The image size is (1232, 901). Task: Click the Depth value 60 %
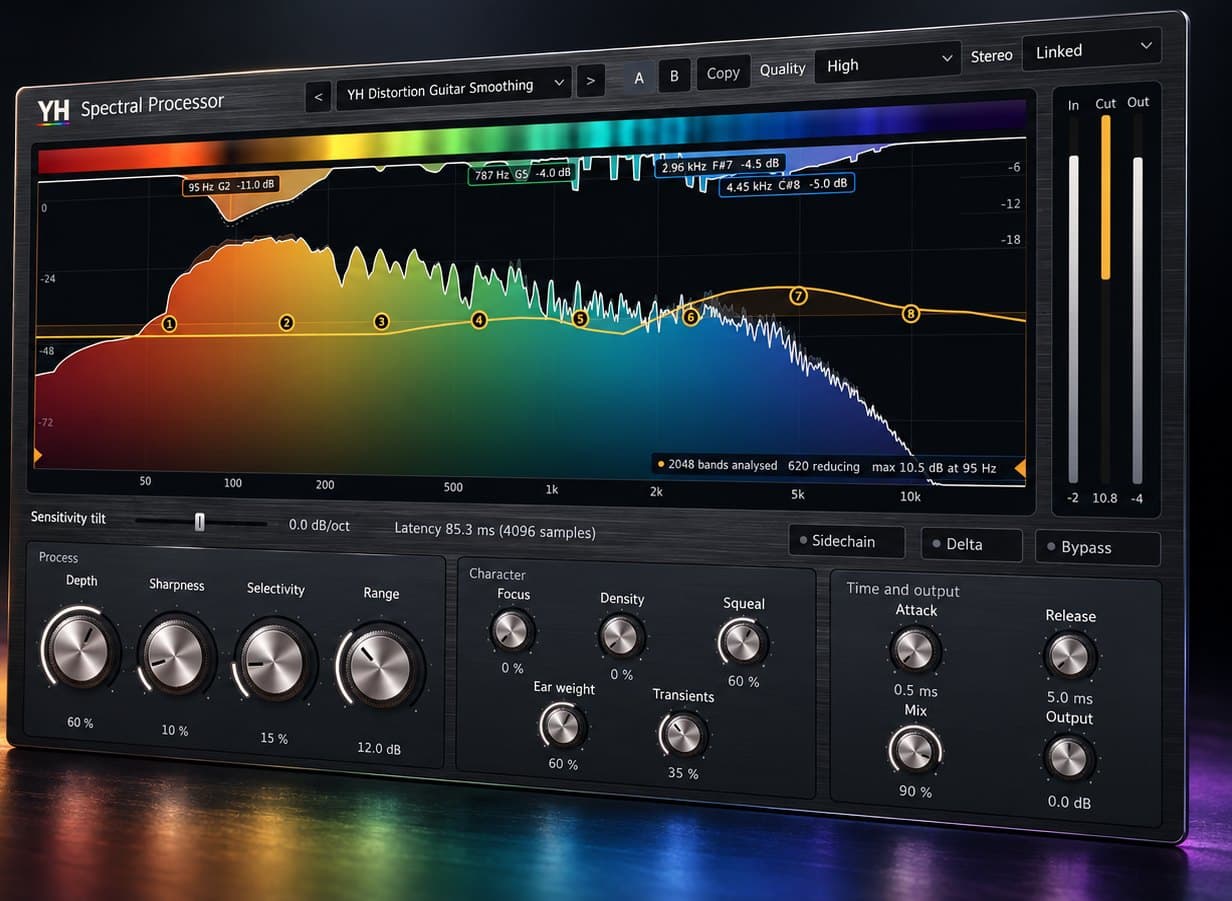[80, 722]
